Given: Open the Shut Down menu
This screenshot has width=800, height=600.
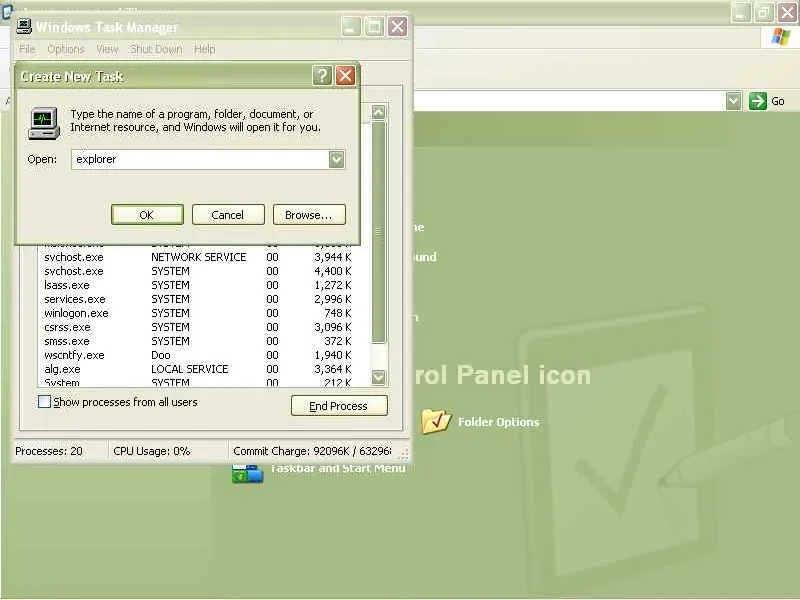Looking at the screenshot, I should point(156,49).
